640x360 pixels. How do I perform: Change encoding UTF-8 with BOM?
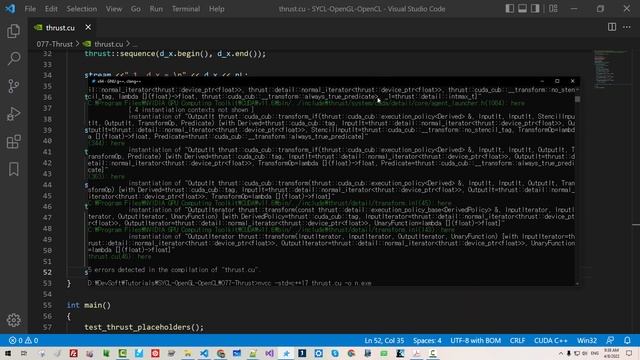pos(476,340)
